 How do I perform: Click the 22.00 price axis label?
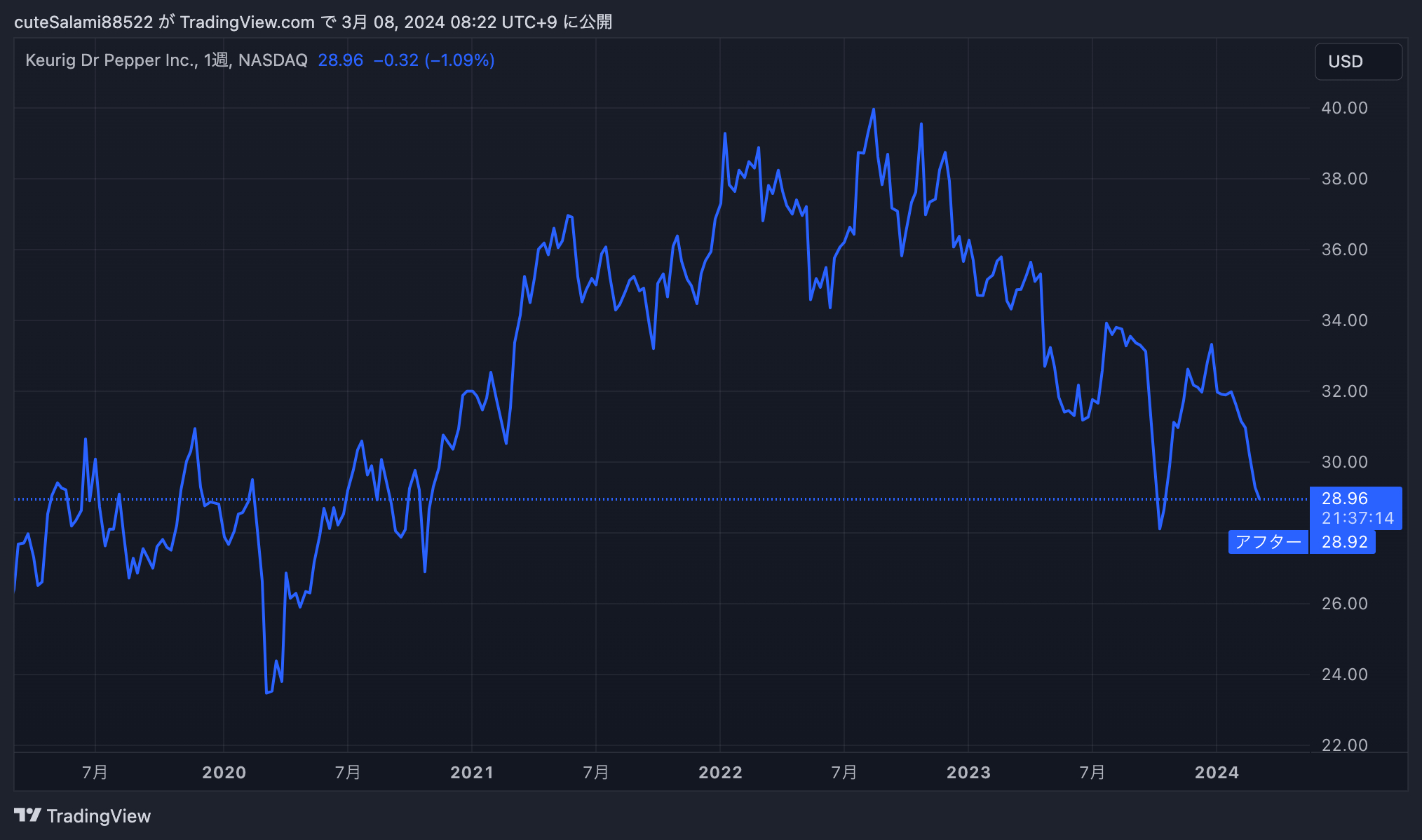point(1344,745)
